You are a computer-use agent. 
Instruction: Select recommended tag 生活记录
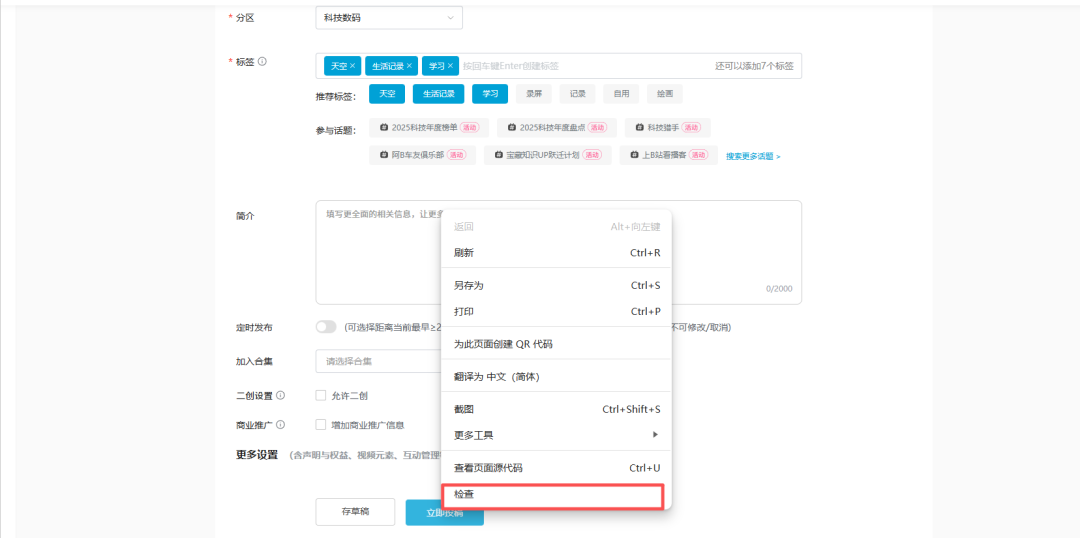(x=438, y=94)
